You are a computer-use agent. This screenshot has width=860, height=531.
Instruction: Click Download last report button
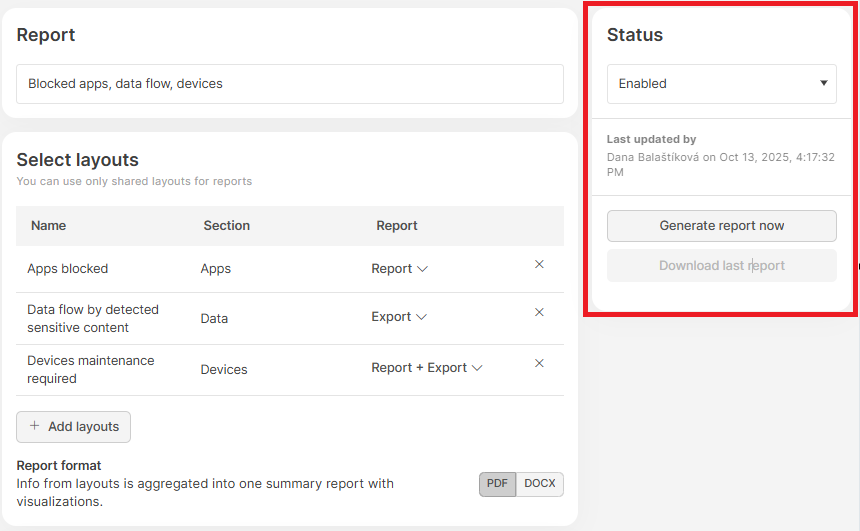tap(721, 266)
